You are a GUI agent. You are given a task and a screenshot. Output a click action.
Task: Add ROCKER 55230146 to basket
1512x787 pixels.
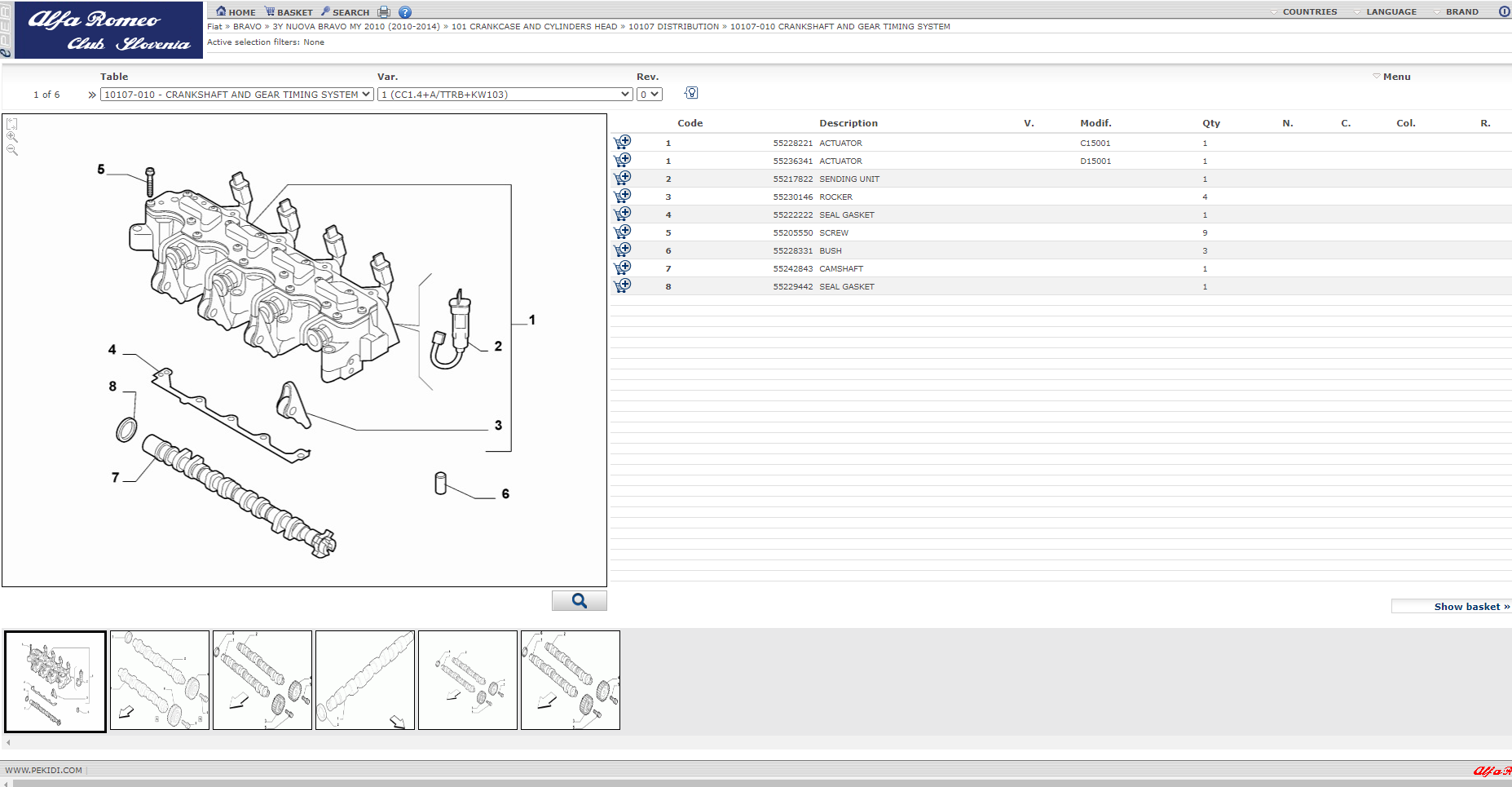pyautogui.click(x=623, y=196)
